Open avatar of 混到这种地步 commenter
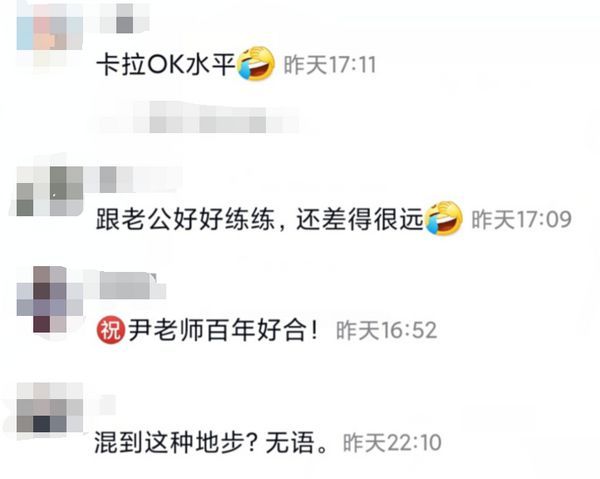 coord(50,409)
